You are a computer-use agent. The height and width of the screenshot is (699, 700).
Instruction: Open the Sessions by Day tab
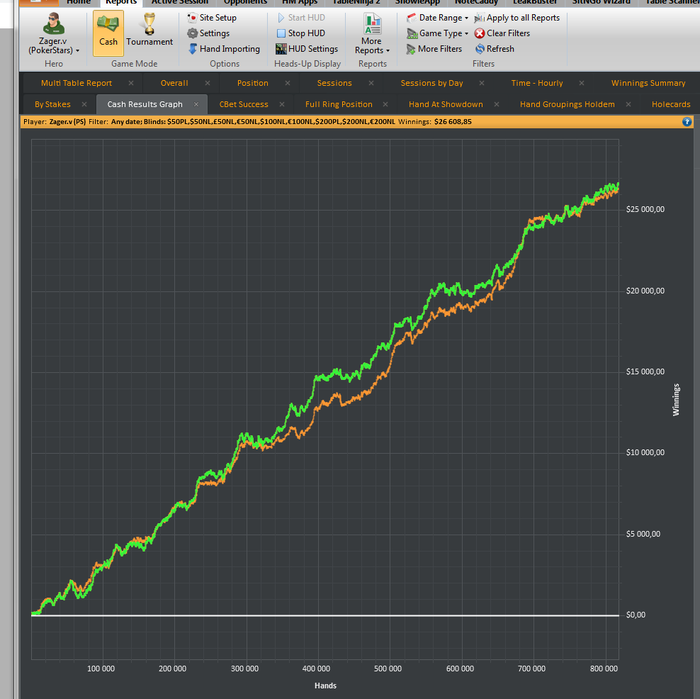(432, 83)
